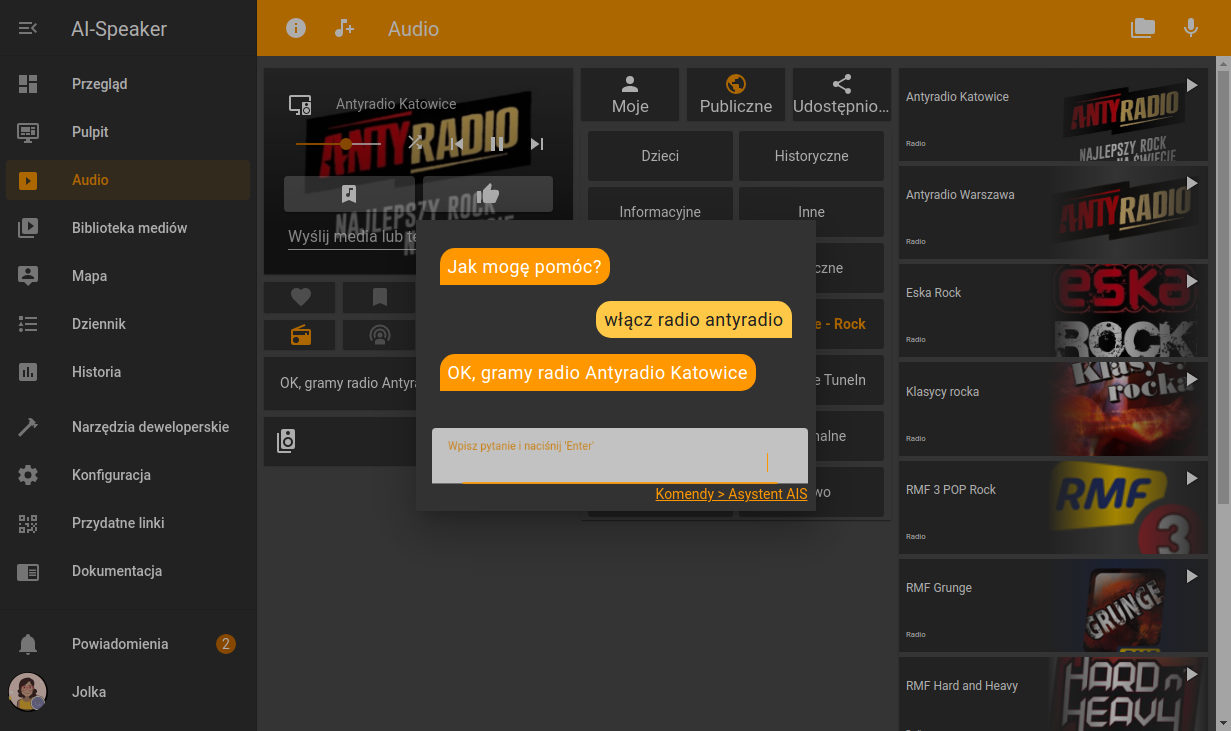Click the 'włącz radio antyradio' chat message
This screenshot has width=1231, height=731.
(x=694, y=320)
